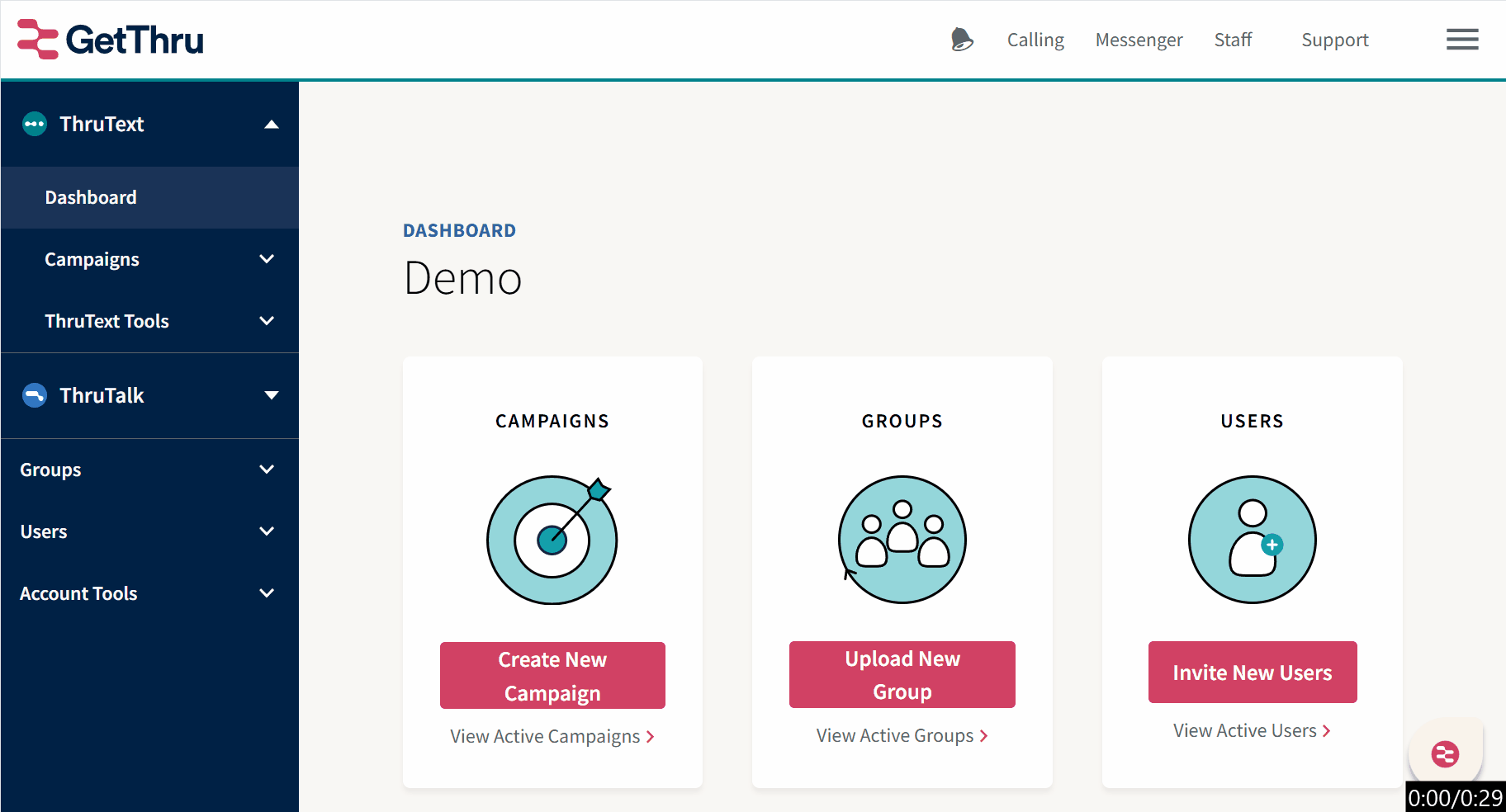Image resolution: width=1506 pixels, height=812 pixels.
Task: Click the GetThru logo
Action: tap(111, 39)
